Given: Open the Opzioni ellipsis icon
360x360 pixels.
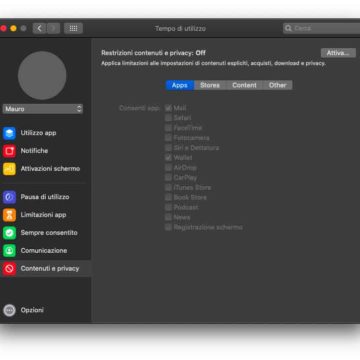Looking at the screenshot, I should [x=9, y=310].
